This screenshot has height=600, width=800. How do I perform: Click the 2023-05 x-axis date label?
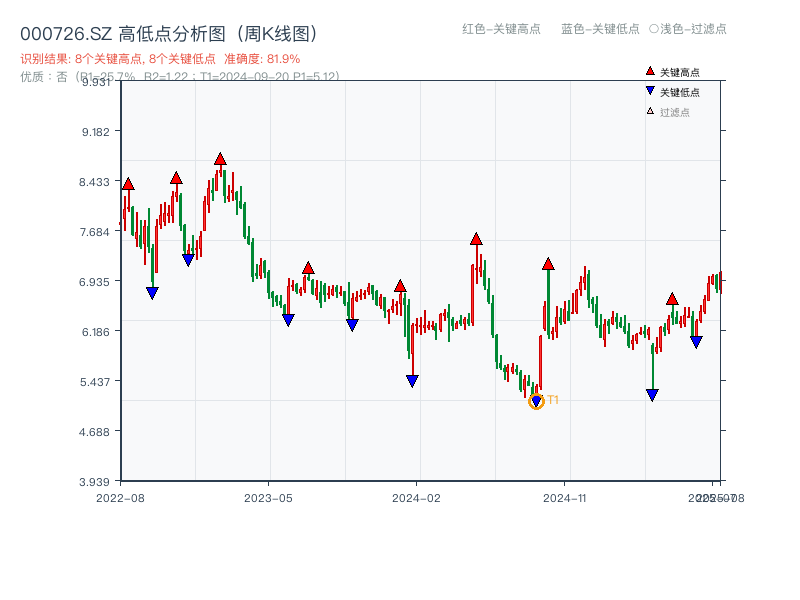click(268, 498)
